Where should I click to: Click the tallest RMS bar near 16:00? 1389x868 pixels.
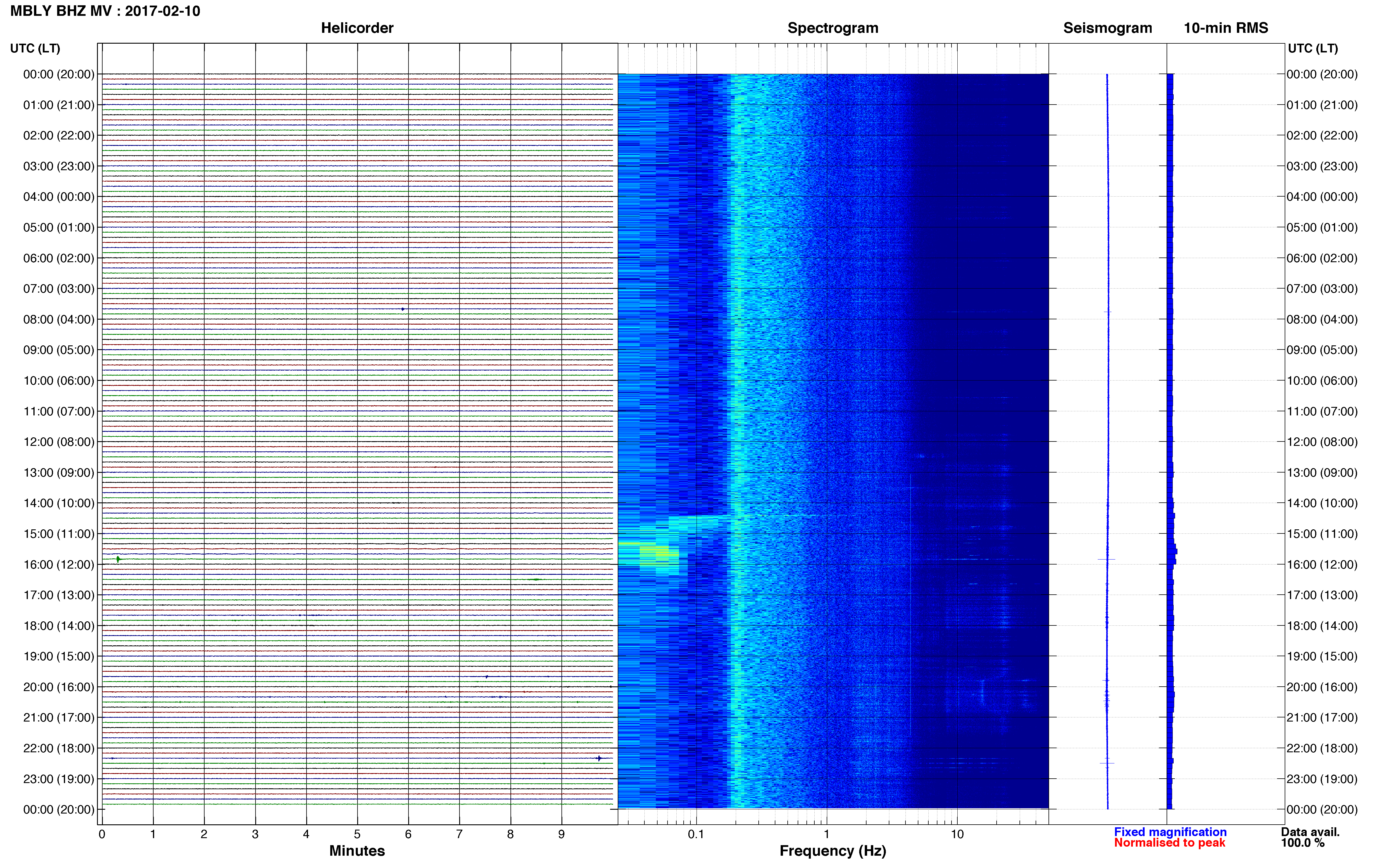[x=1172, y=552]
